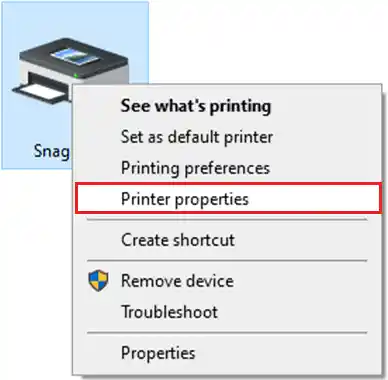388x380 pixels.
Task: Select the Snagit printer device icon
Action: coord(70,71)
